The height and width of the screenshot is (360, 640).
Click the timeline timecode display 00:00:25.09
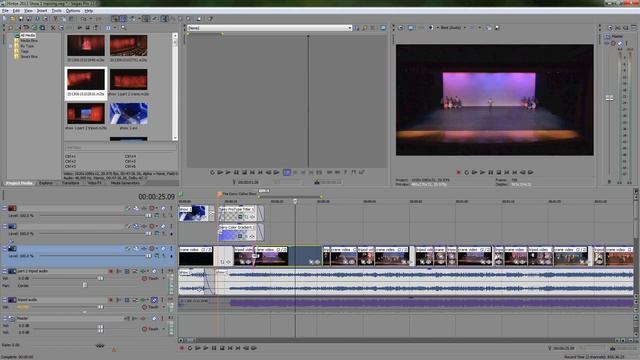point(156,197)
